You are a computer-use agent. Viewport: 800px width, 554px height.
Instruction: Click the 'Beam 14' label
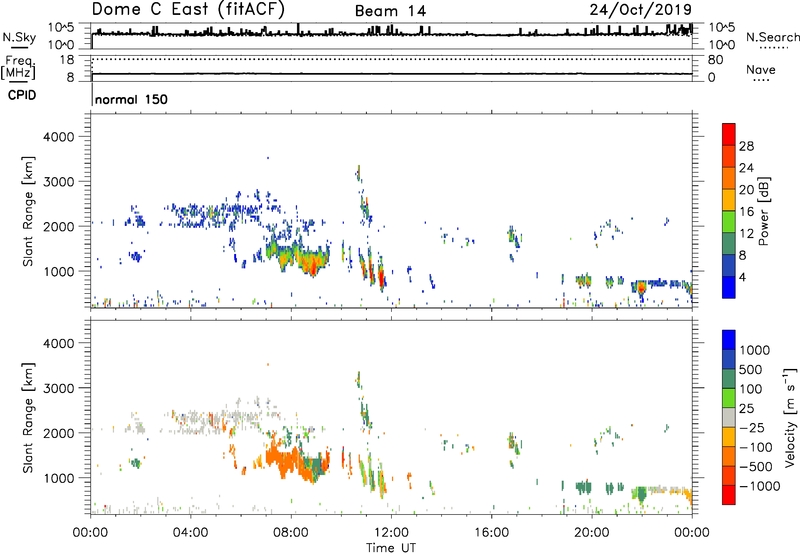click(x=390, y=11)
